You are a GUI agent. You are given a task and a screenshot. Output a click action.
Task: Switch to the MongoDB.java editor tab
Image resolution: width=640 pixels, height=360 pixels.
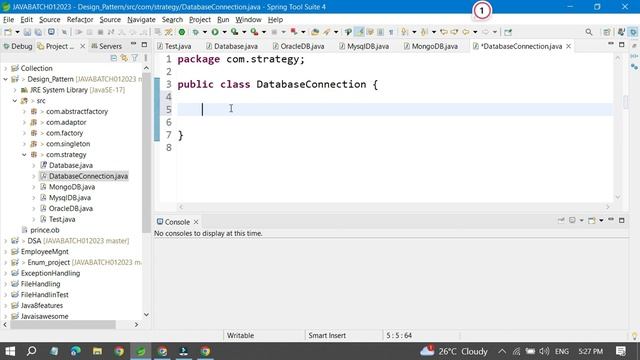point(431,46)
